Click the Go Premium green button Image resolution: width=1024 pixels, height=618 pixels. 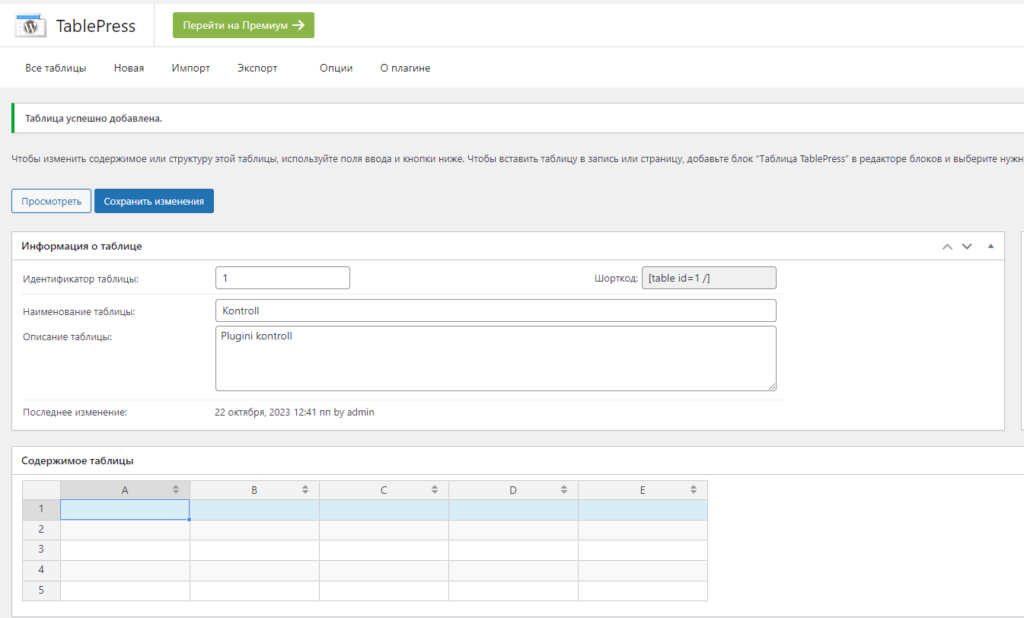click(x=243, y=25)
